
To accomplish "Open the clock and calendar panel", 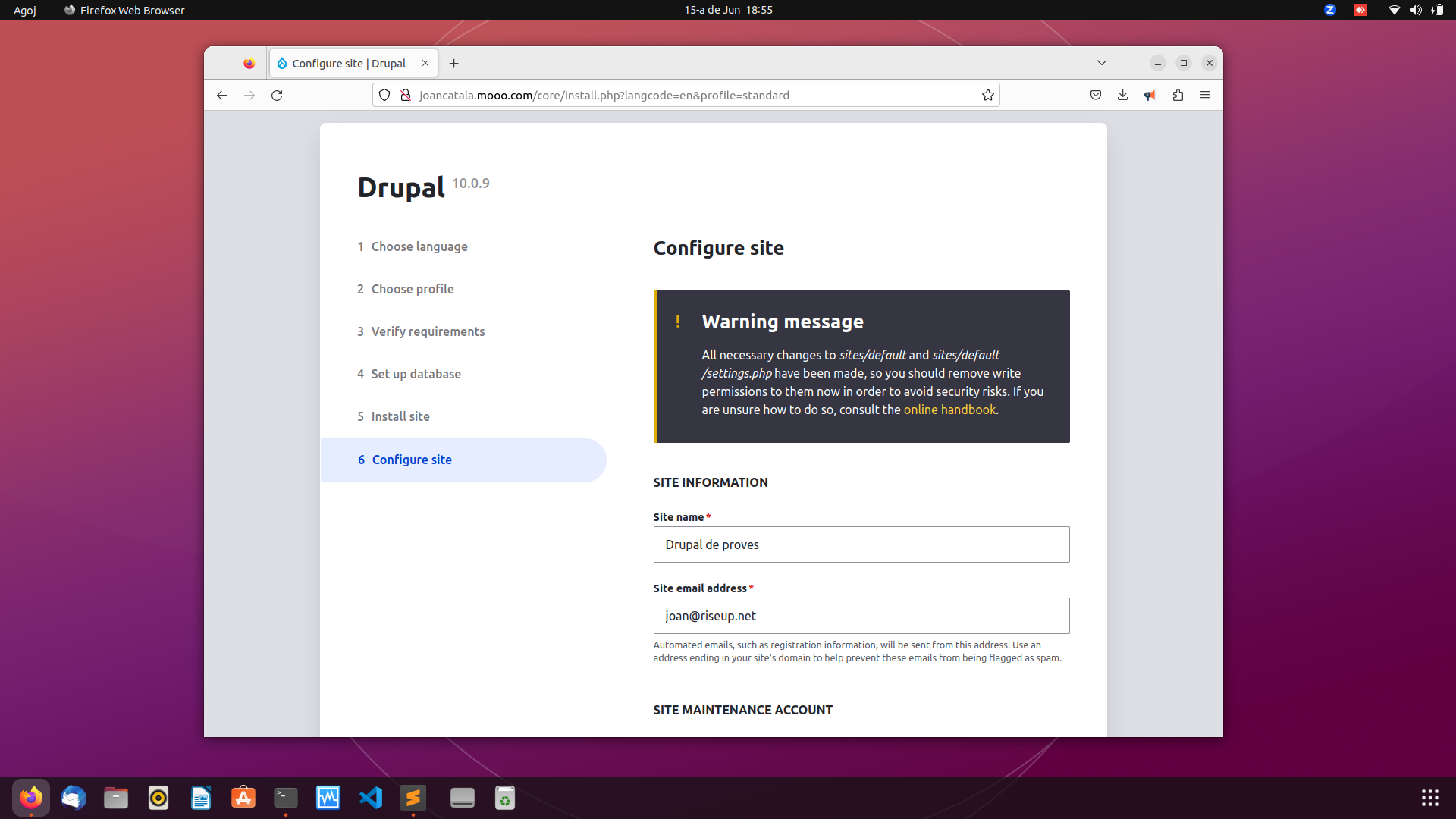I will [x=728, y=10].
